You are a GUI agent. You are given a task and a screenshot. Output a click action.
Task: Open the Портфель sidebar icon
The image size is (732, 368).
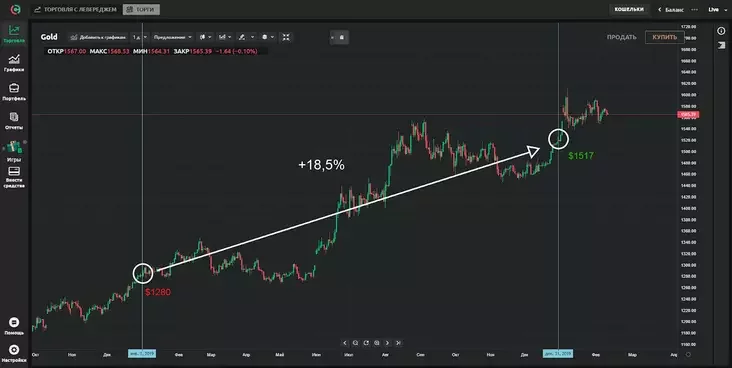click(14, 92)
